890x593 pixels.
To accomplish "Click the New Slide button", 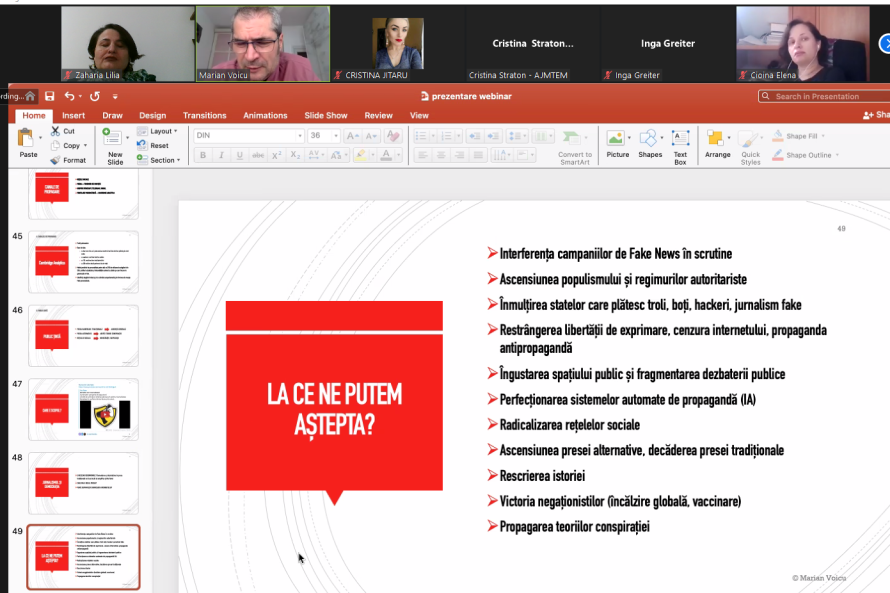I will tap(115, 145).
